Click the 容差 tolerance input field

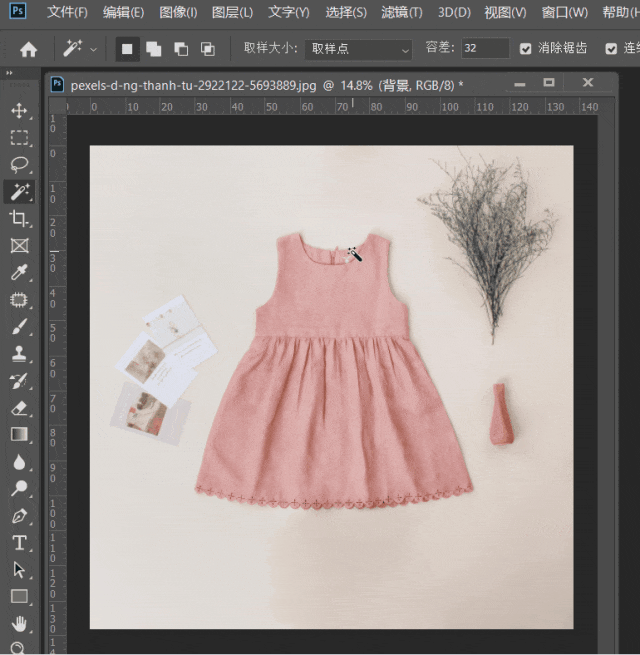(485, 48)
